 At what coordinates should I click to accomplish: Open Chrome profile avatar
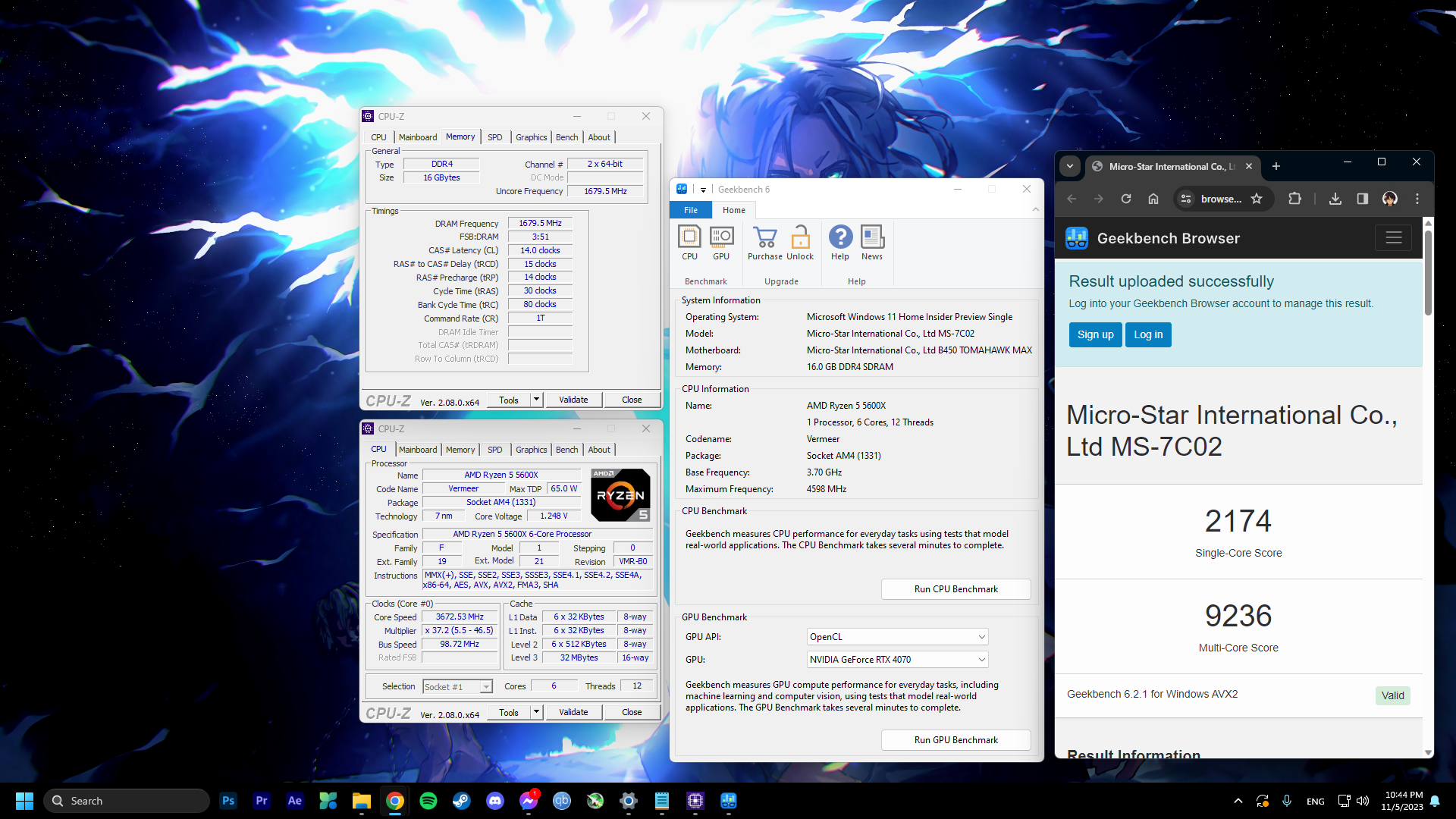pyautogui.click(x=1390, y=199)
